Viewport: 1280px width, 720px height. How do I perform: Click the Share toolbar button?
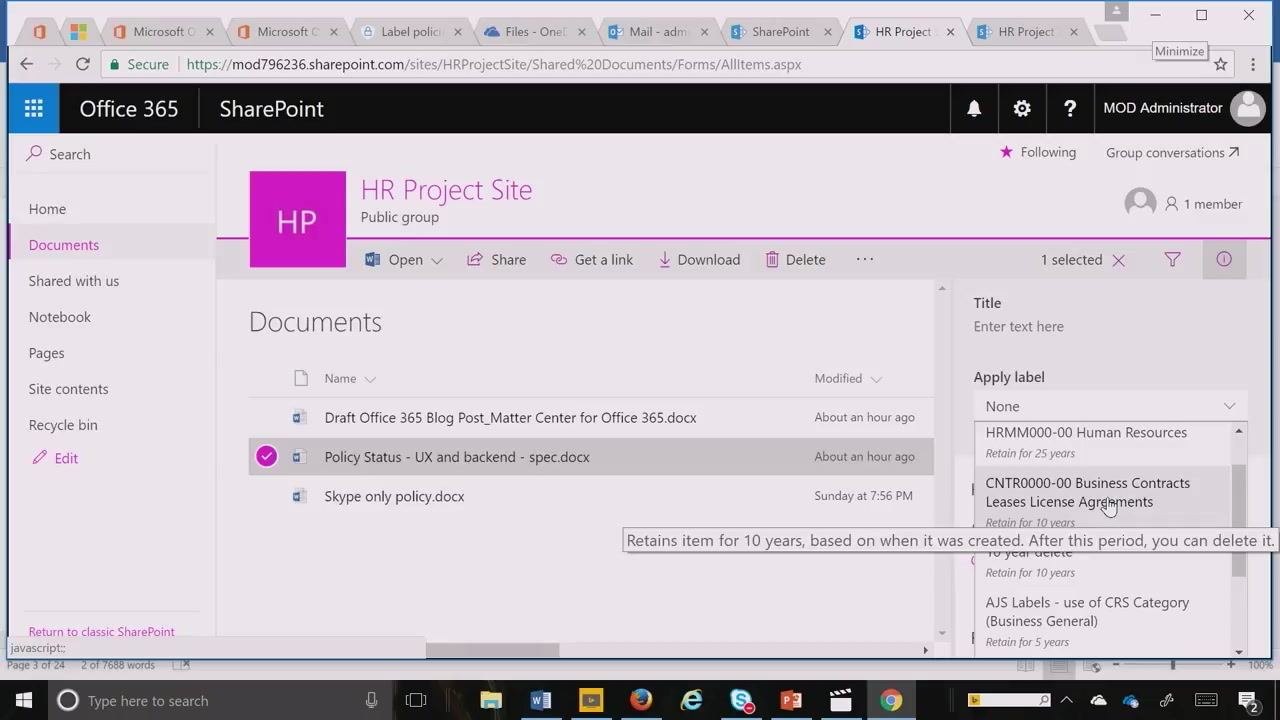point(496,260)
